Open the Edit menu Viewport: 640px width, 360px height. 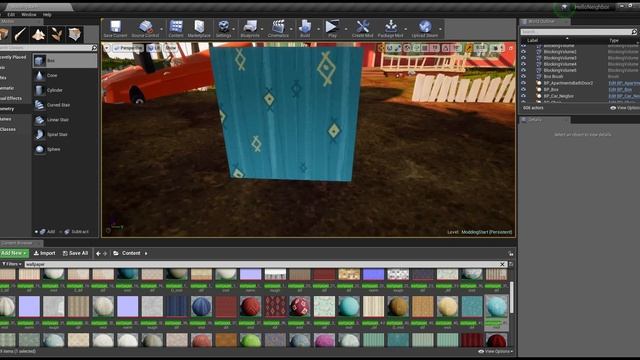click(x=11, y=15)
